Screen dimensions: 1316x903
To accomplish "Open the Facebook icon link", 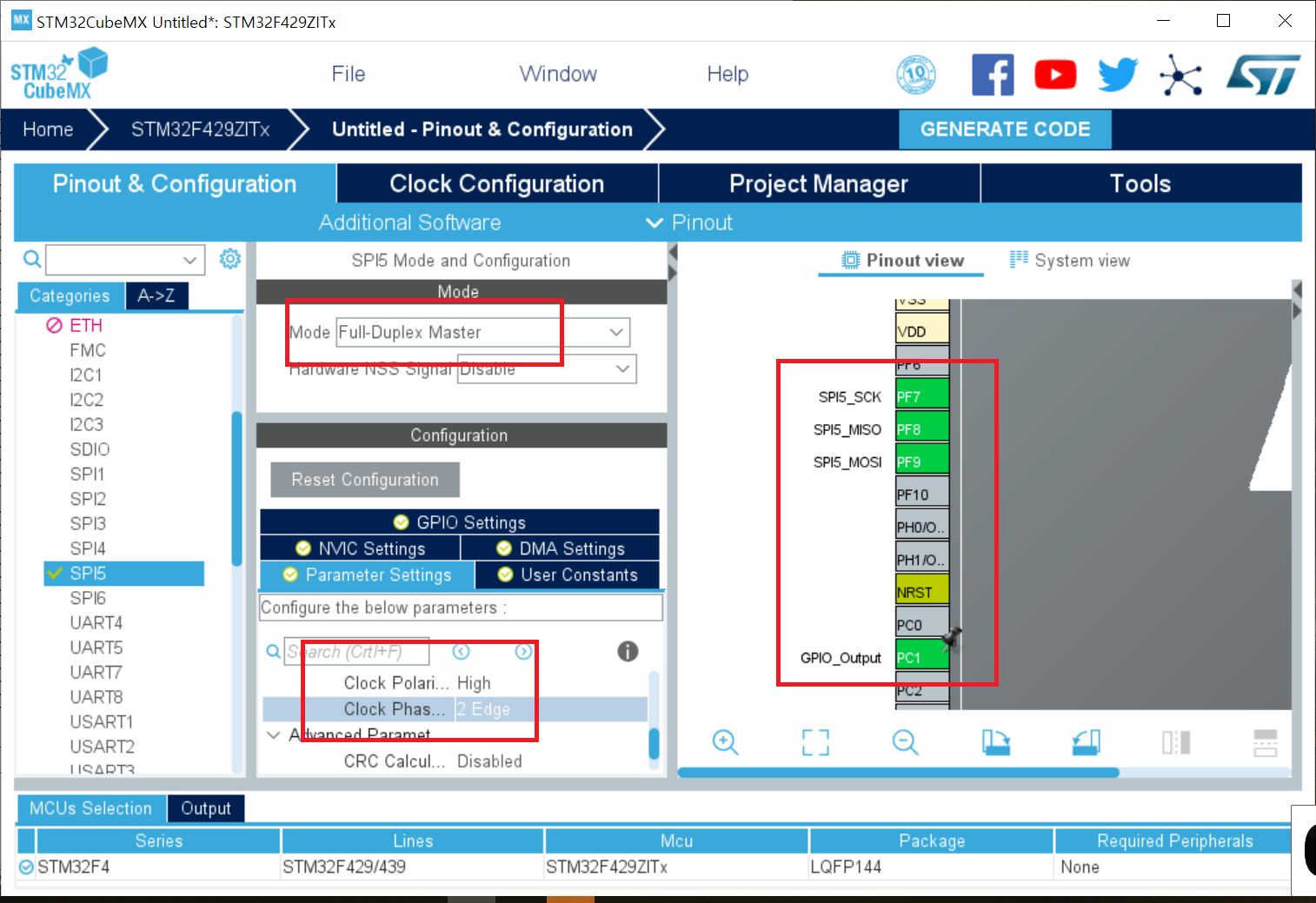I will pos(993,75).
